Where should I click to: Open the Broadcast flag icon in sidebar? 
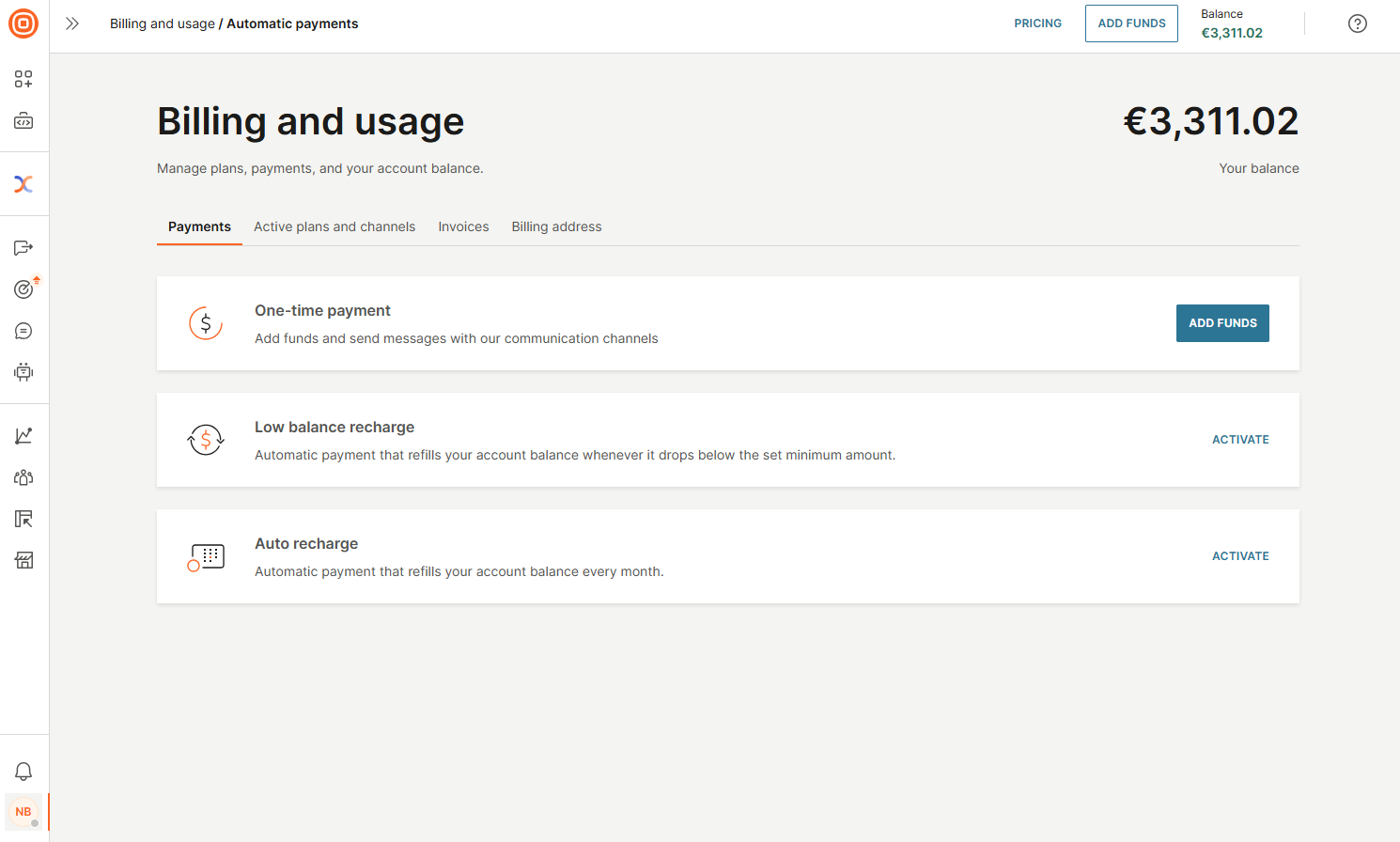coord(23,248)
